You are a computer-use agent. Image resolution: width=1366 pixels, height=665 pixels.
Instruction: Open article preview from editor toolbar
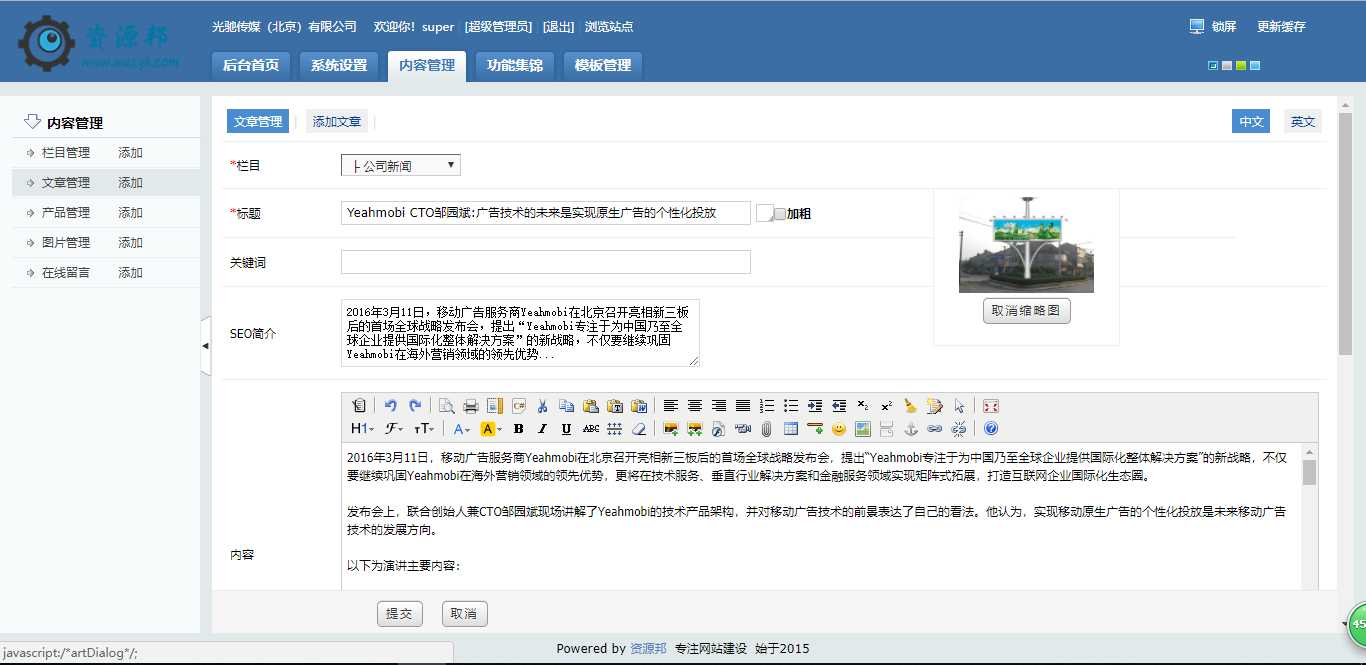446,406
